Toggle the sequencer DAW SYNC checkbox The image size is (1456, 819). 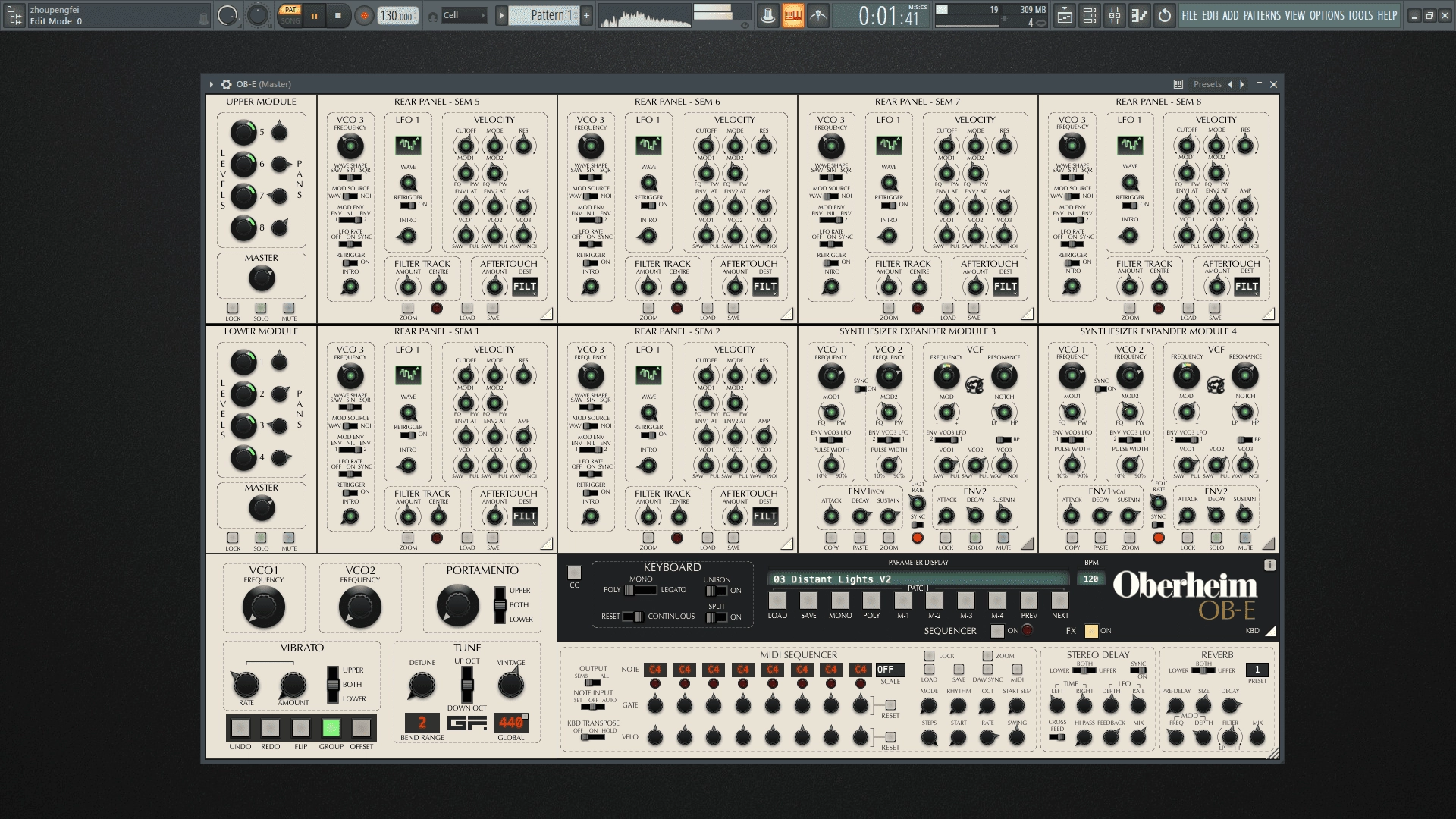[x=987, y=670]
